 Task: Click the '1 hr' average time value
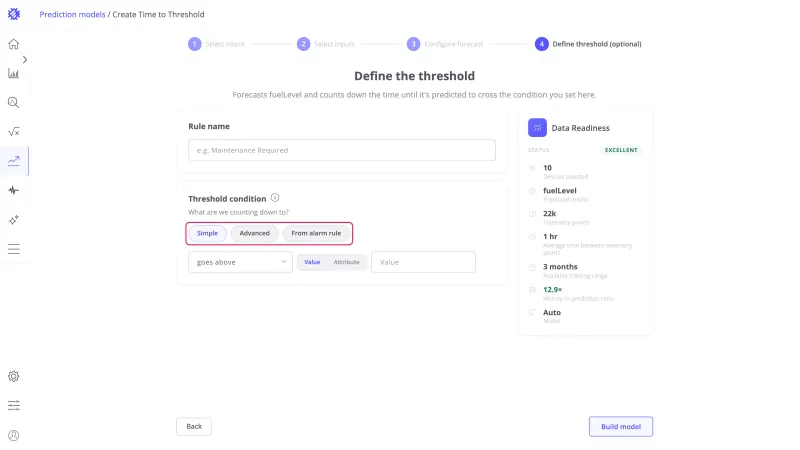coord(550,236)
